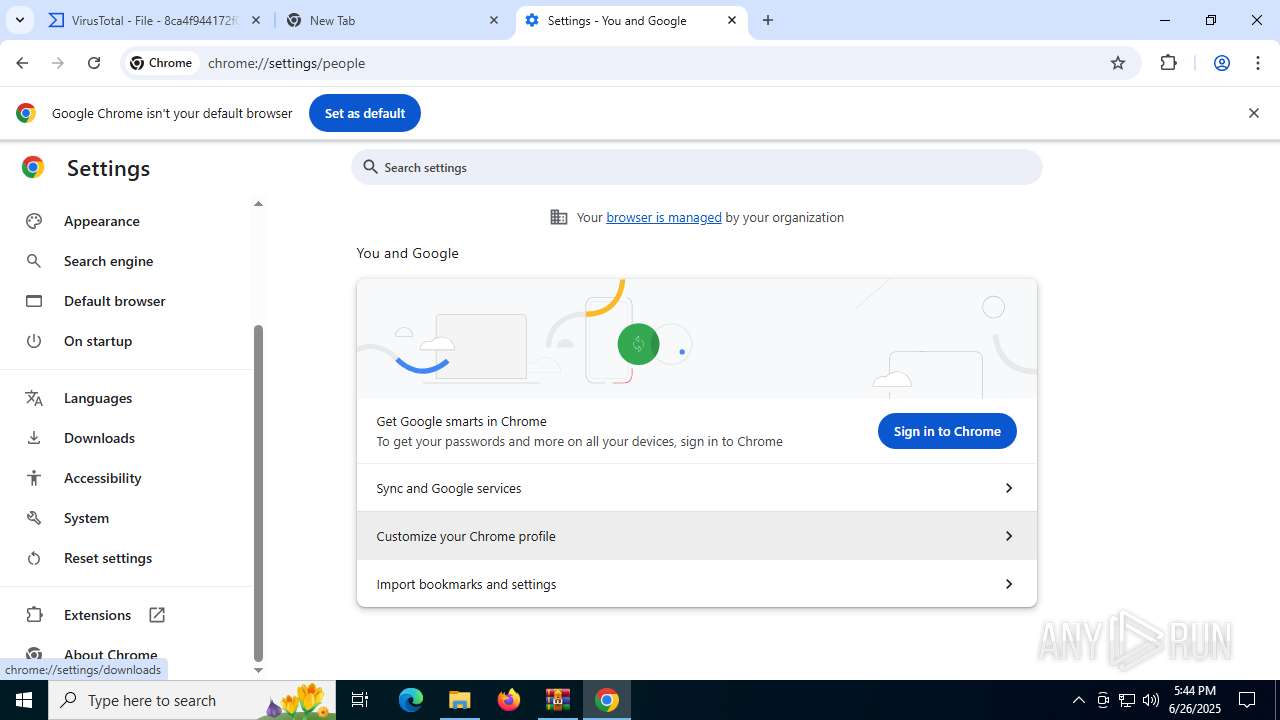
Task: Select the Settings - You and Google tab
Action: pos(630,20)
